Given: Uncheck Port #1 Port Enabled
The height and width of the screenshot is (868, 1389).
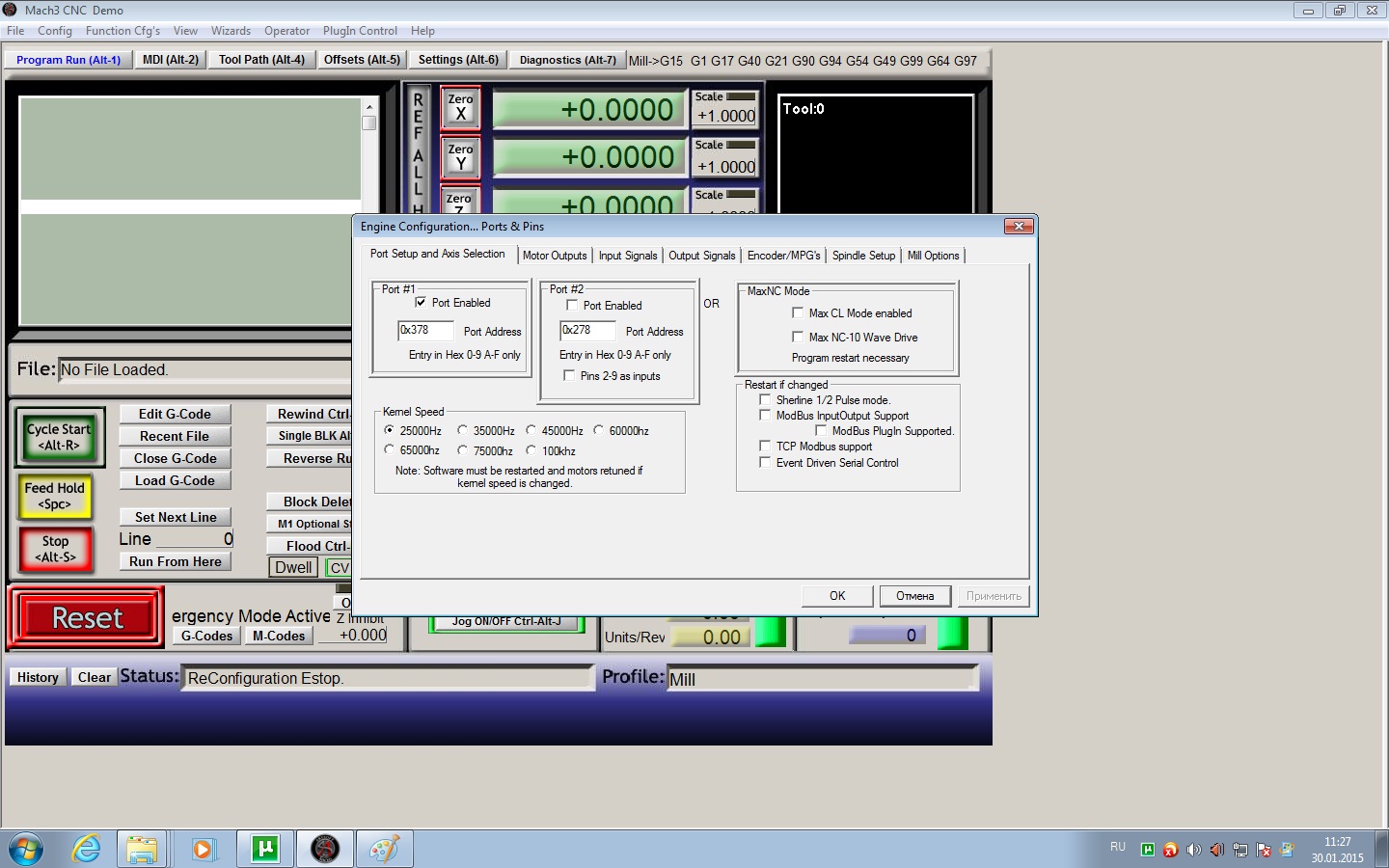Looking at the screenshot, I should click(x=421, y=302).
